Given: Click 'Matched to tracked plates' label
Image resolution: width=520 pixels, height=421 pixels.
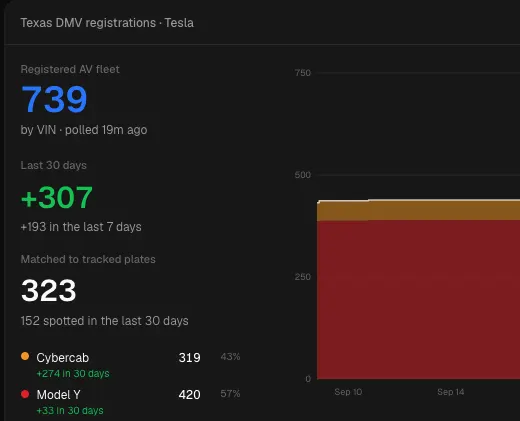Looking at the screenshot, I should click(88, 259).
